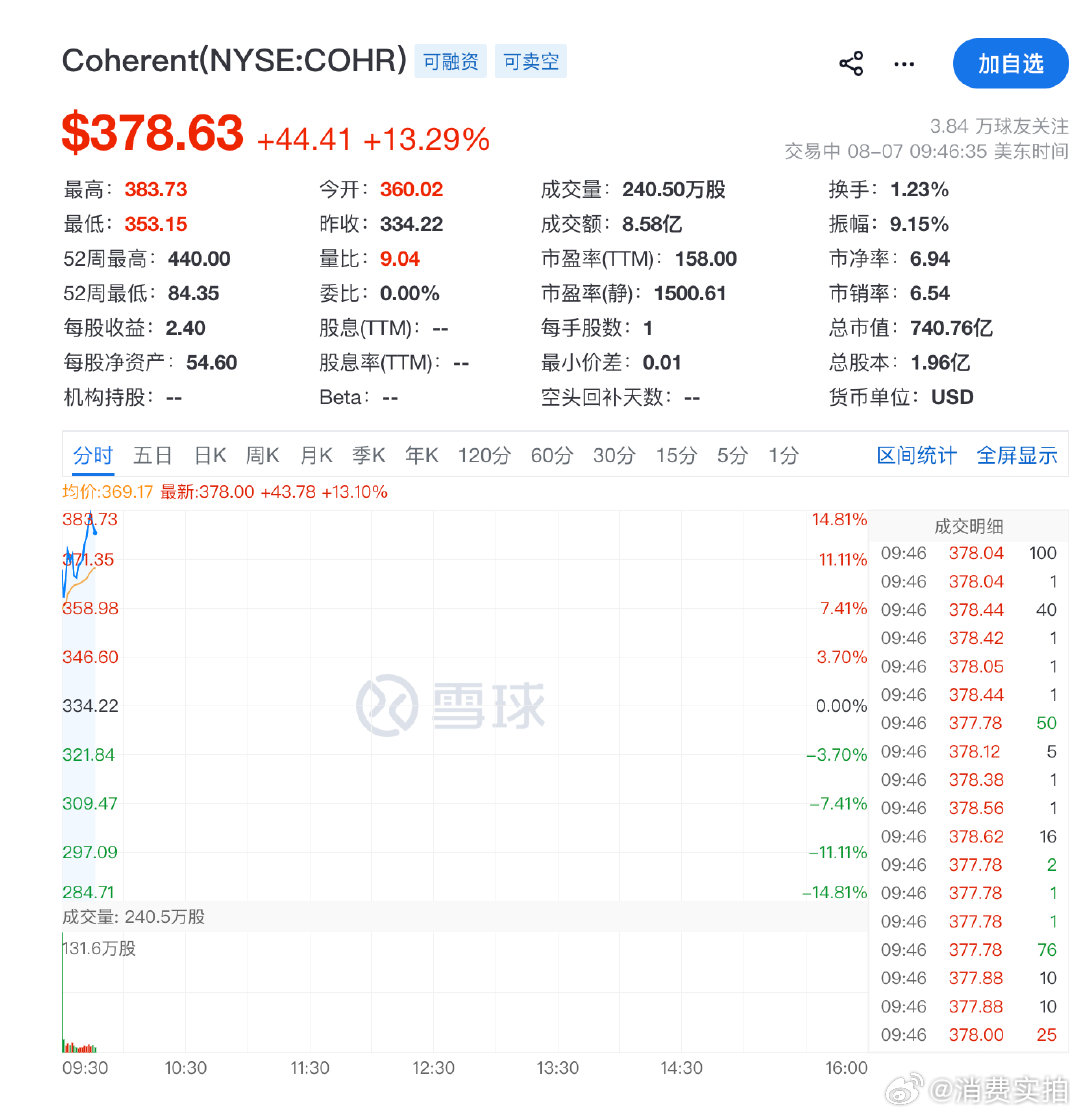Click the 52周最低 value 84.35

click(193, 293)
